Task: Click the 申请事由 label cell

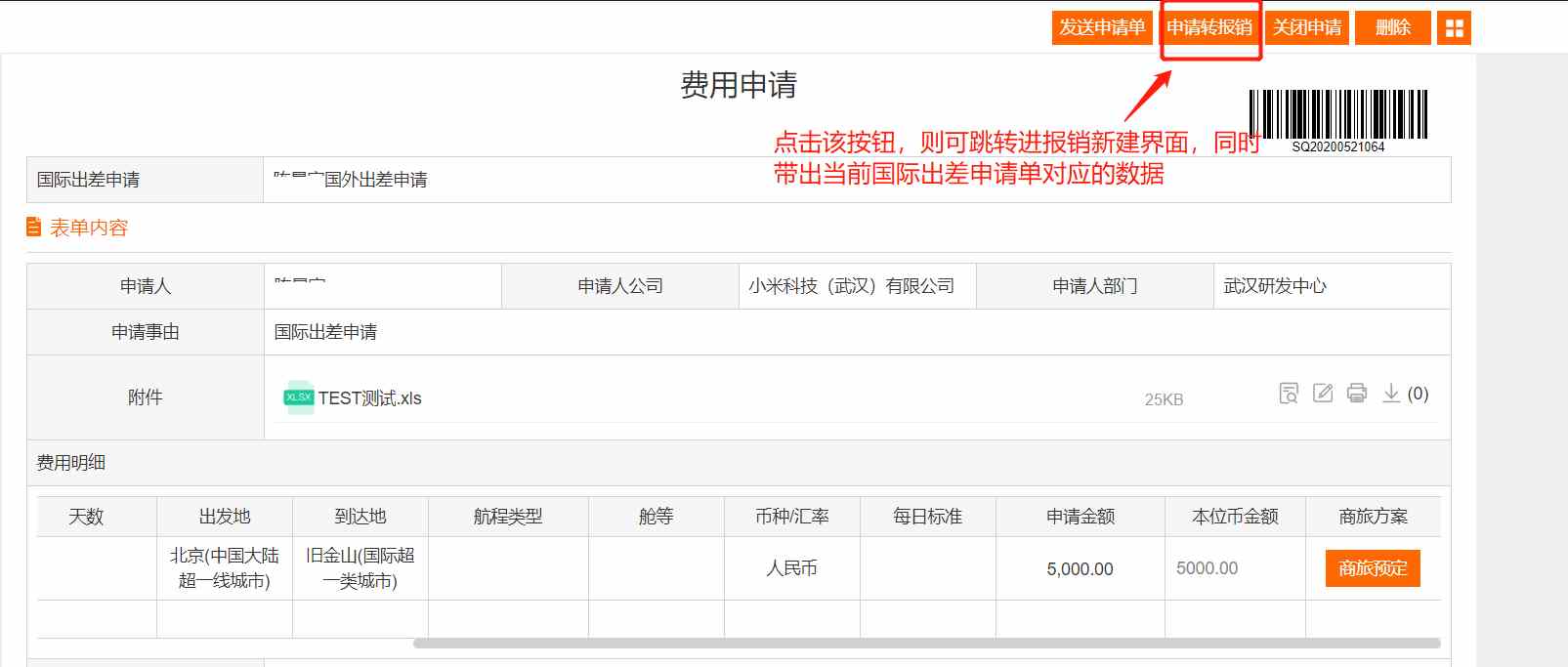Action: click(145, 332)
